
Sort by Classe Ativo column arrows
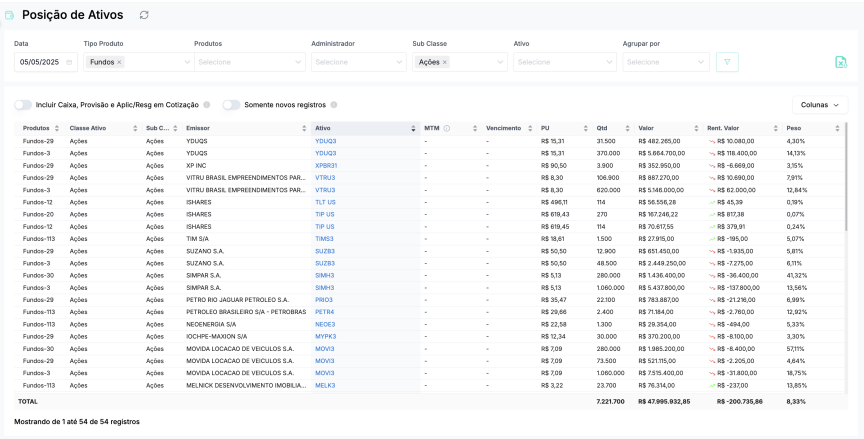[135, 128]
